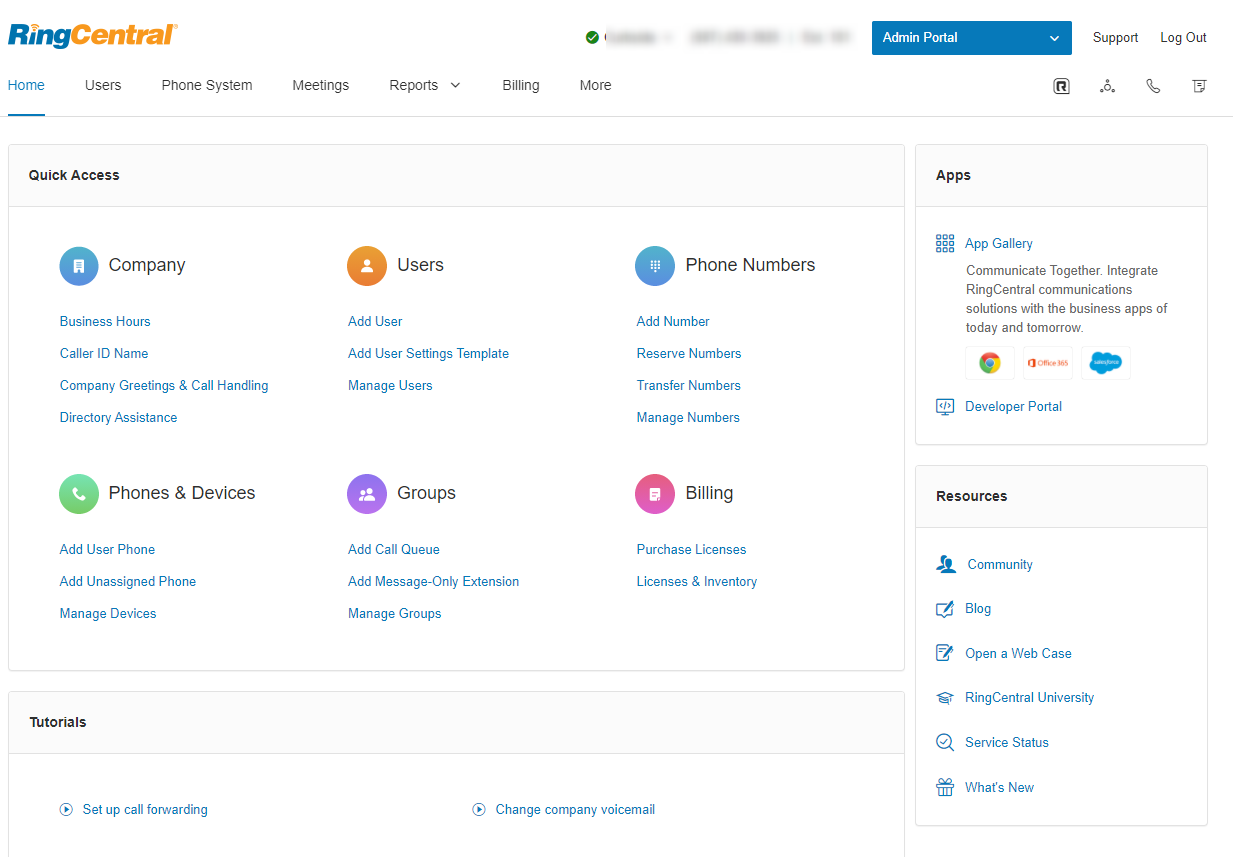Click Add Call Queue link
The image size is (1233, 857).
[394, 550]
